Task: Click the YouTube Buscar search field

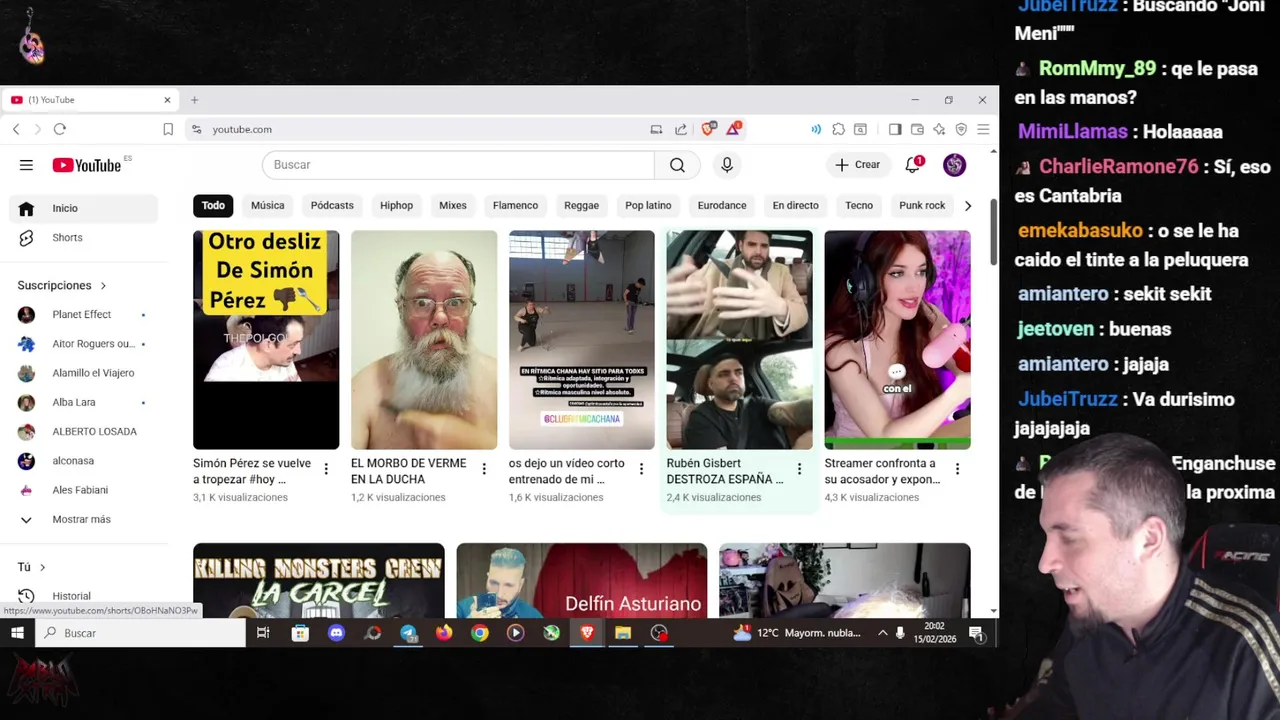Action: (x=458, y=165)
